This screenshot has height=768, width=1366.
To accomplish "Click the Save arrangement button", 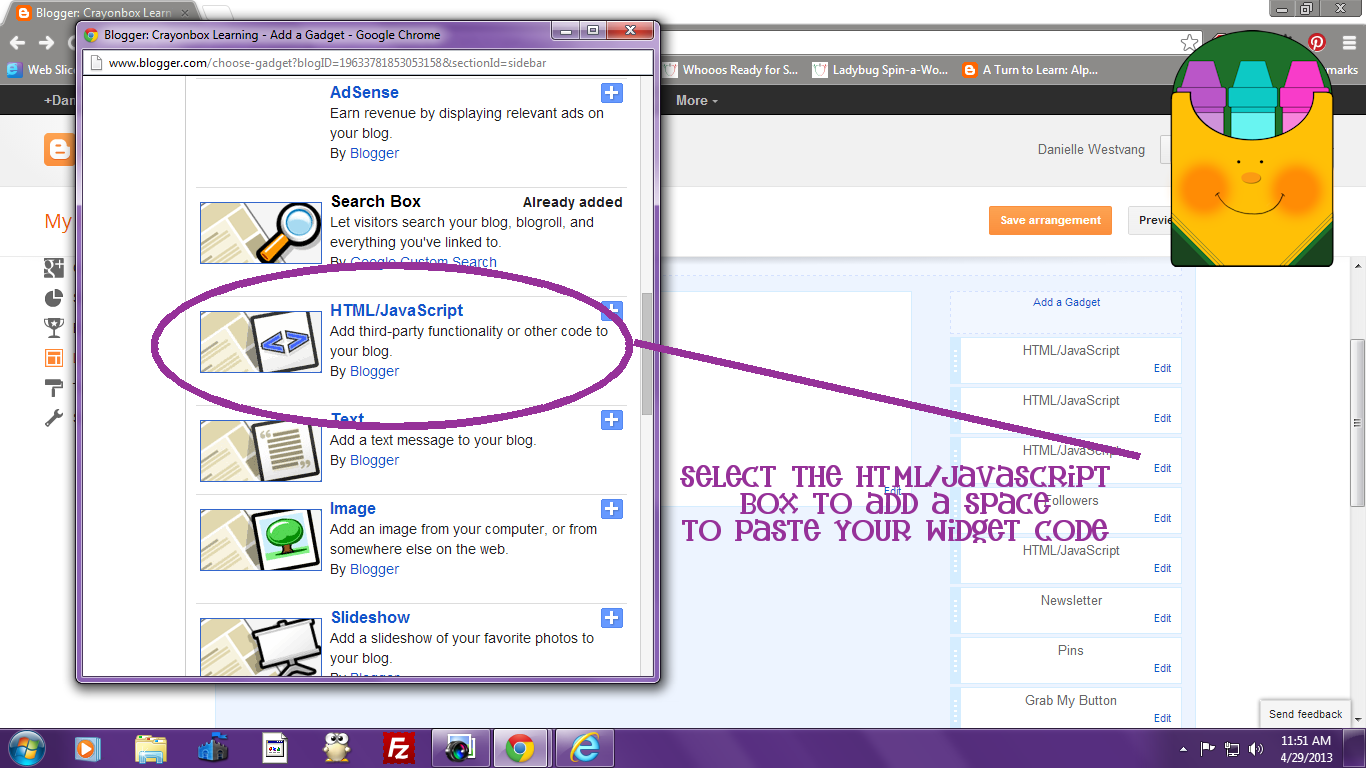I will 1050,220.
